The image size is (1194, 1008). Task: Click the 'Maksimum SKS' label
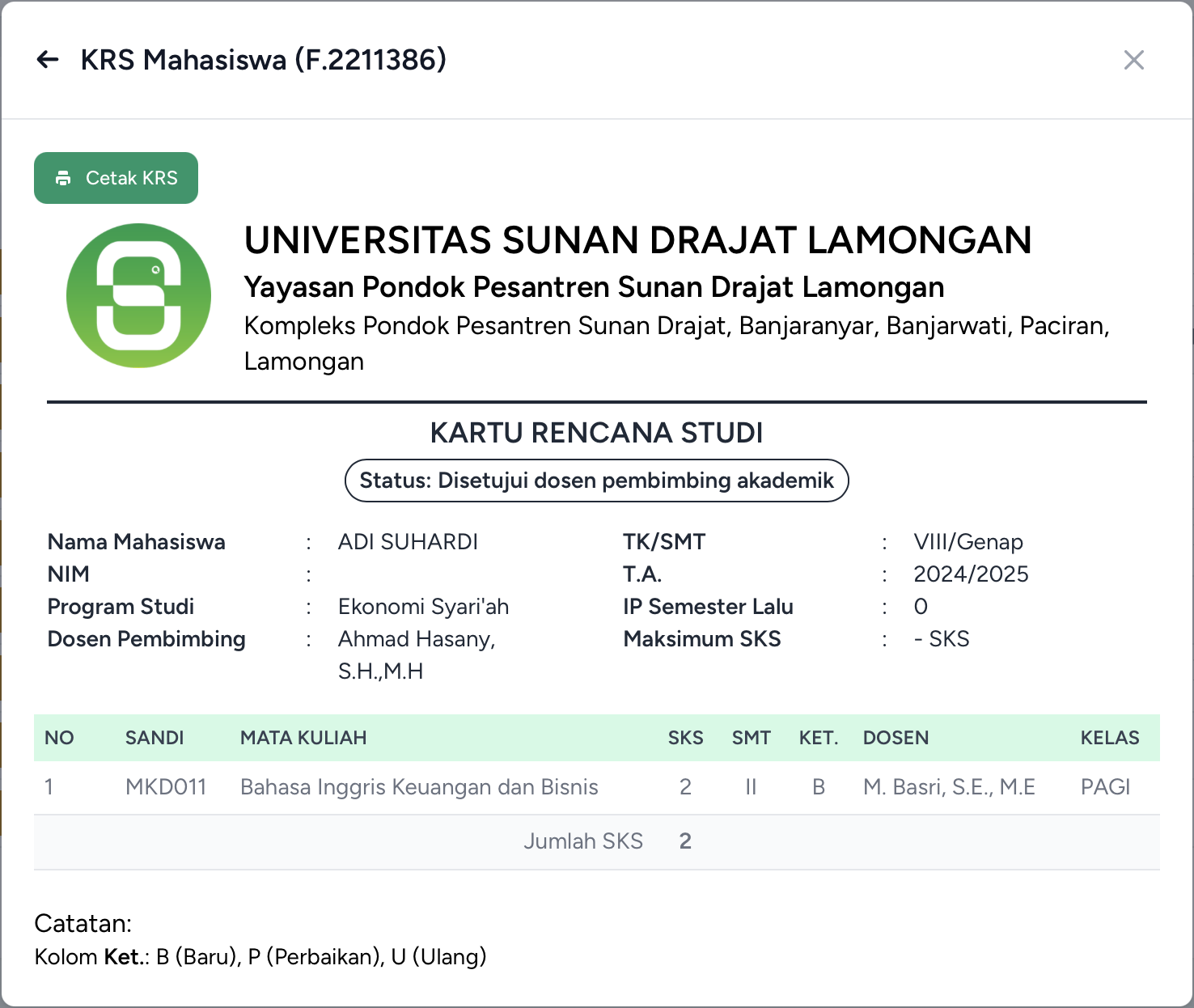pyautogui.click(x=702, y=639)
